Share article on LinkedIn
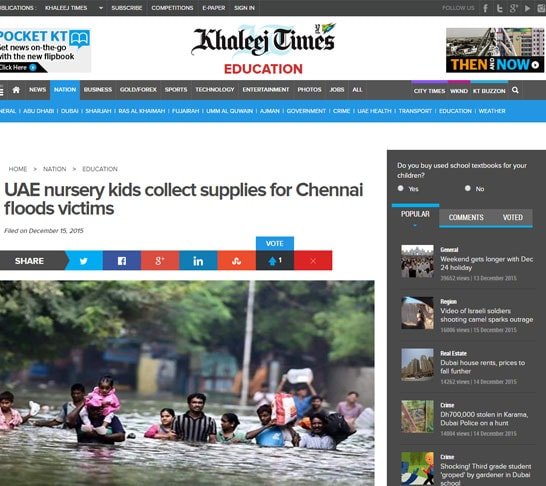The height and width of the screenshot is (486, 546). 198,261
